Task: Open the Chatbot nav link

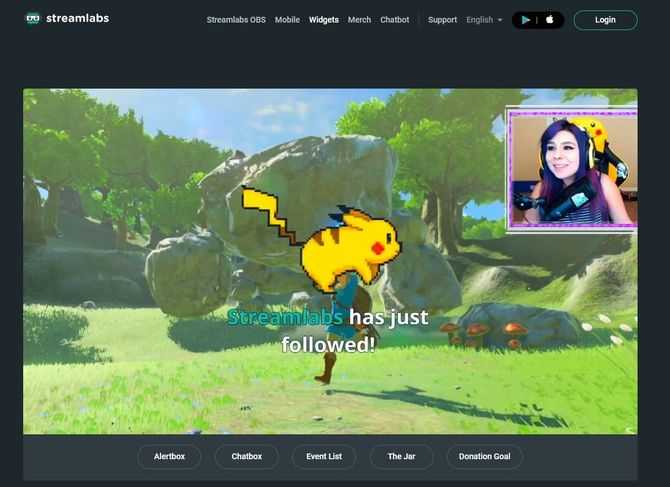Action: [x=394, y=20]
